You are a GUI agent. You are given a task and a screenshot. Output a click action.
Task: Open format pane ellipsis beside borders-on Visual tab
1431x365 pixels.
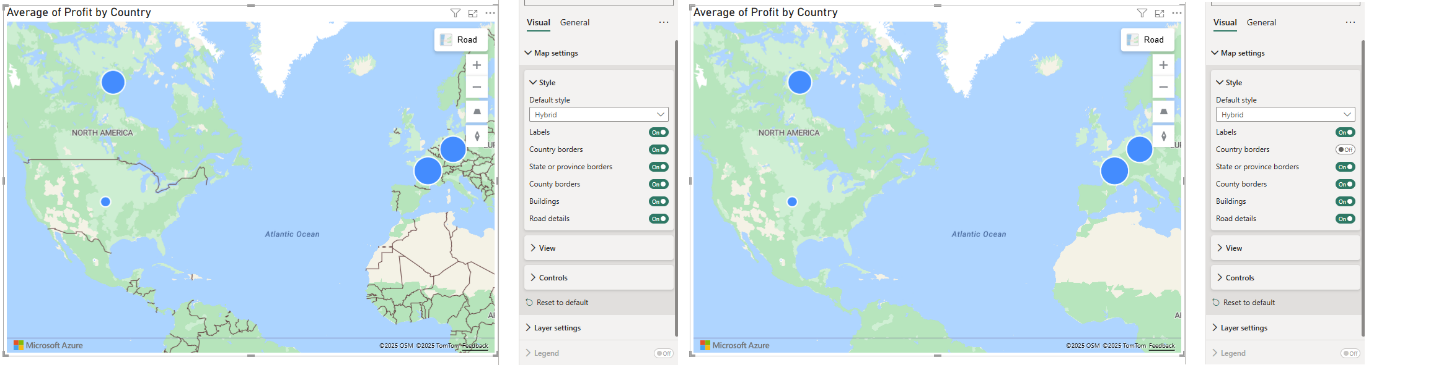click(664, 22)
